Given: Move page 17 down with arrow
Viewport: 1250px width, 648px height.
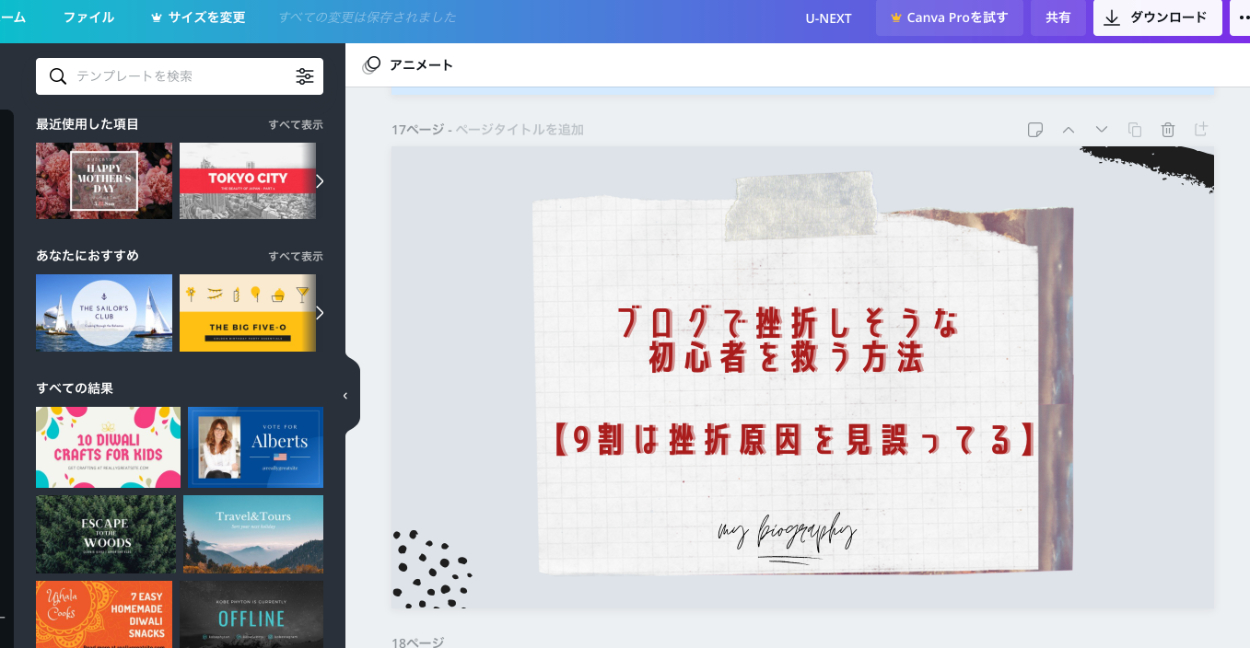Looking at the screenshot, I should [1101, 130].
